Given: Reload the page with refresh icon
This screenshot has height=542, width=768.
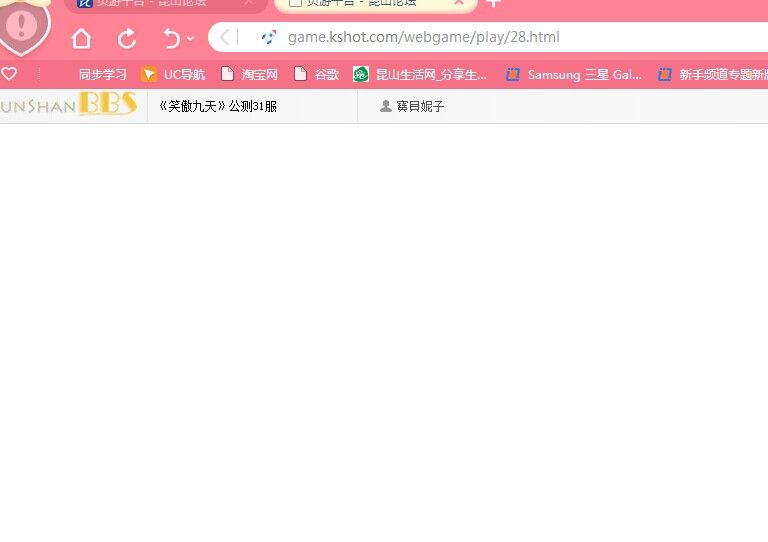Looking at the screenshot, I should point(127,39).
